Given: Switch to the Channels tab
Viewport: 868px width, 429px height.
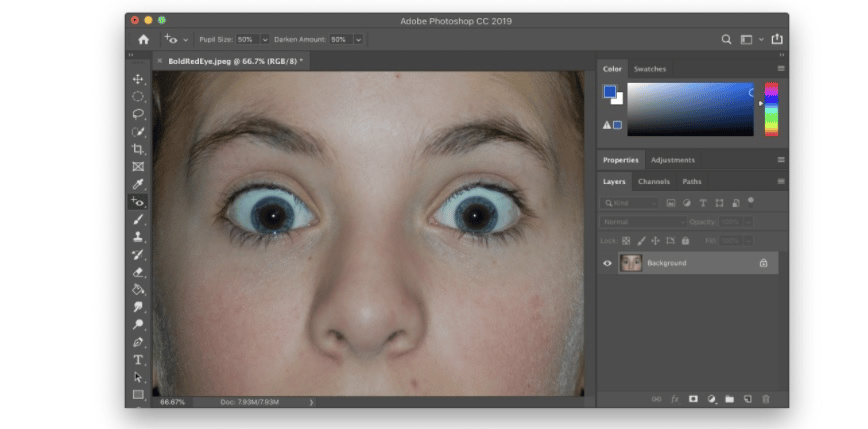Looking at the screenshot, I should click(x=653, y=182).
